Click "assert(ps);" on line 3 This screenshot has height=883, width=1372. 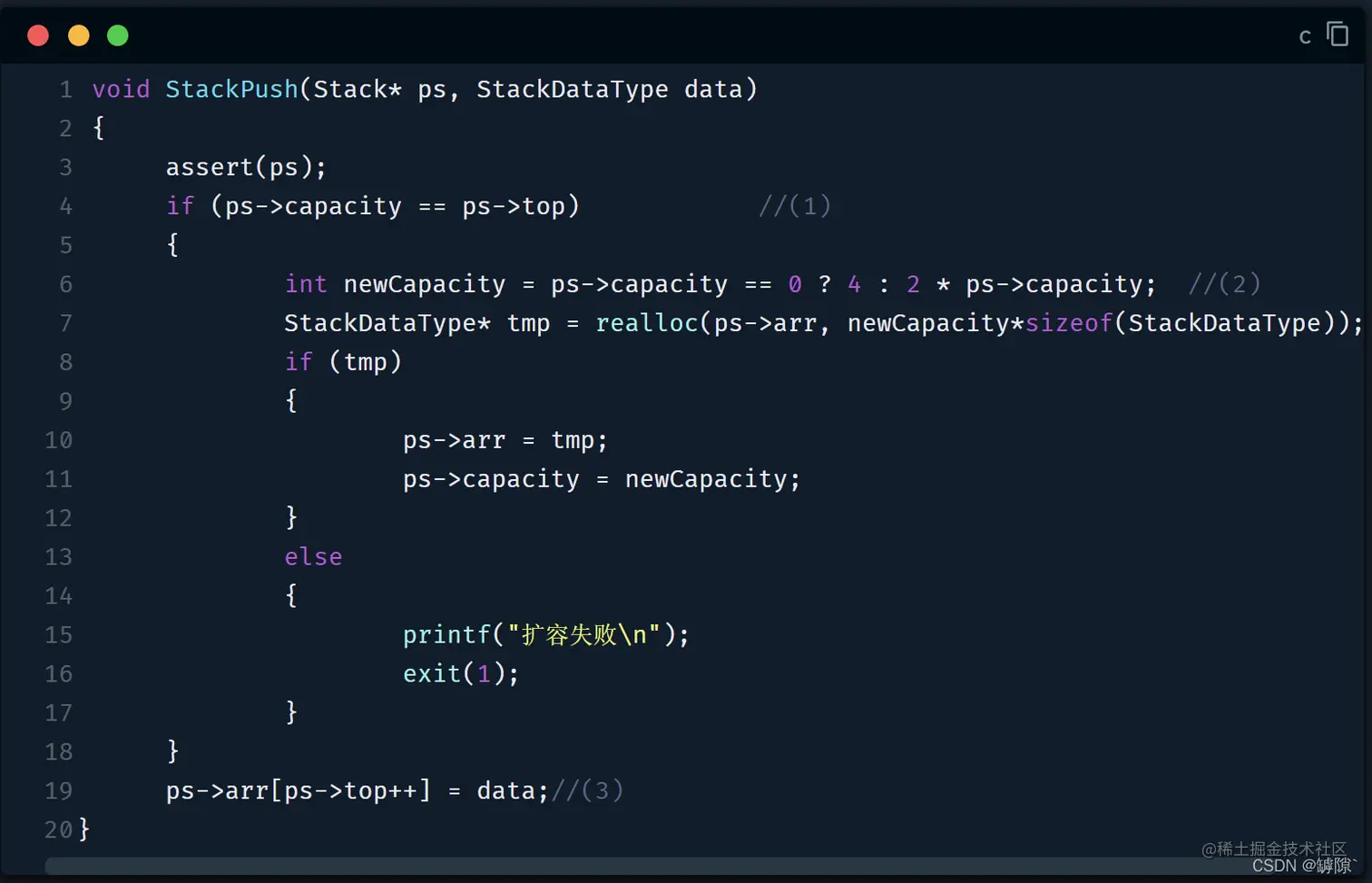coord(246,167)
